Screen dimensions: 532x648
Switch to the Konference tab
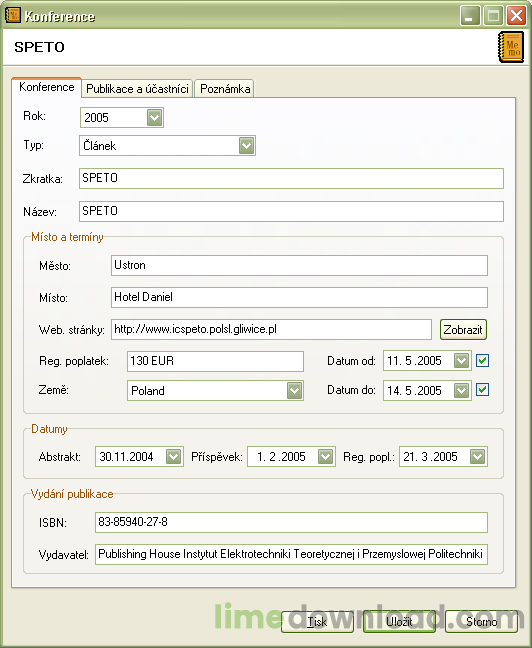tap(47, 87)
